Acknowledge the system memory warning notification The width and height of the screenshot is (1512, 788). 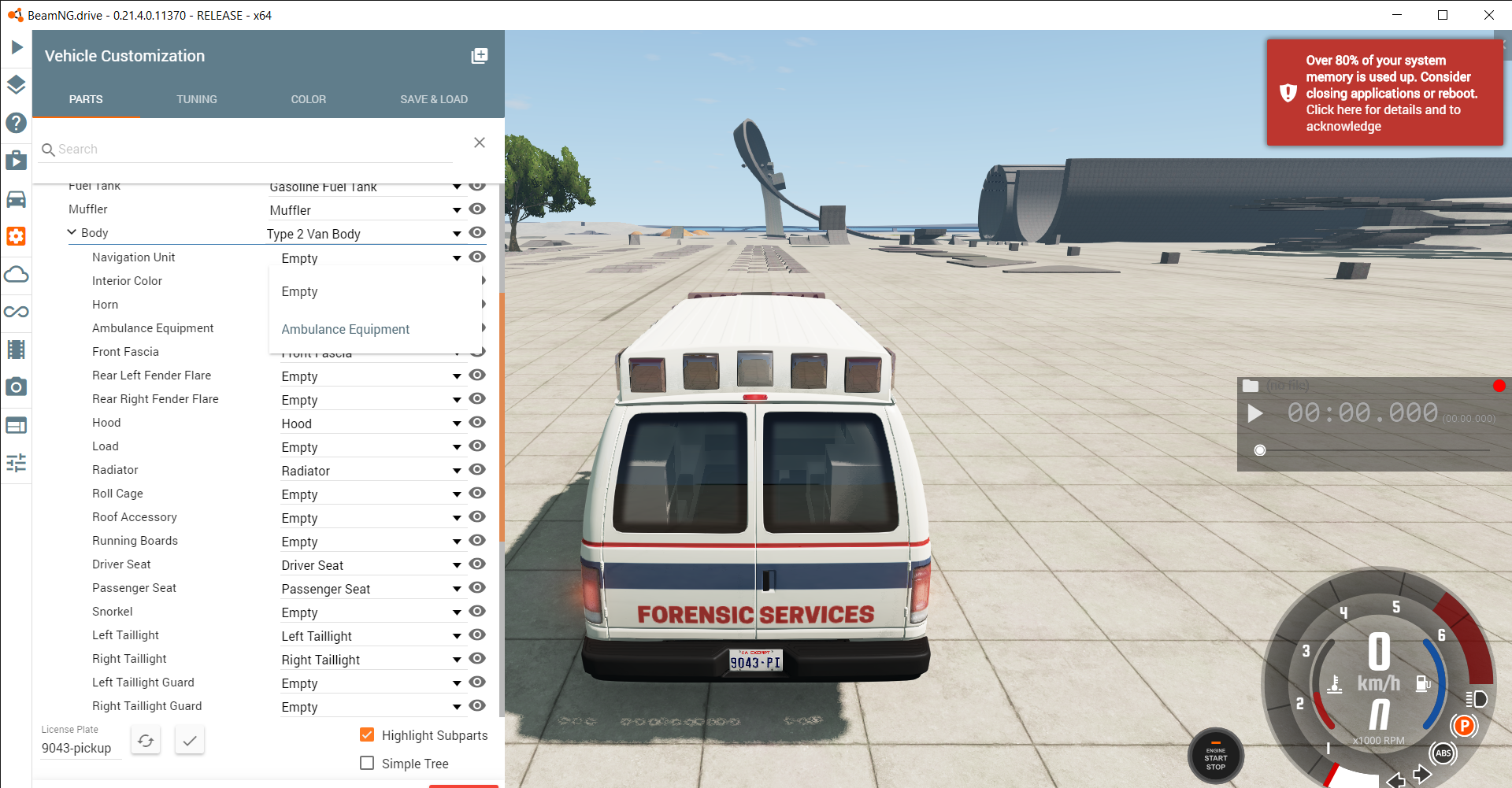tap(1384, 93)
